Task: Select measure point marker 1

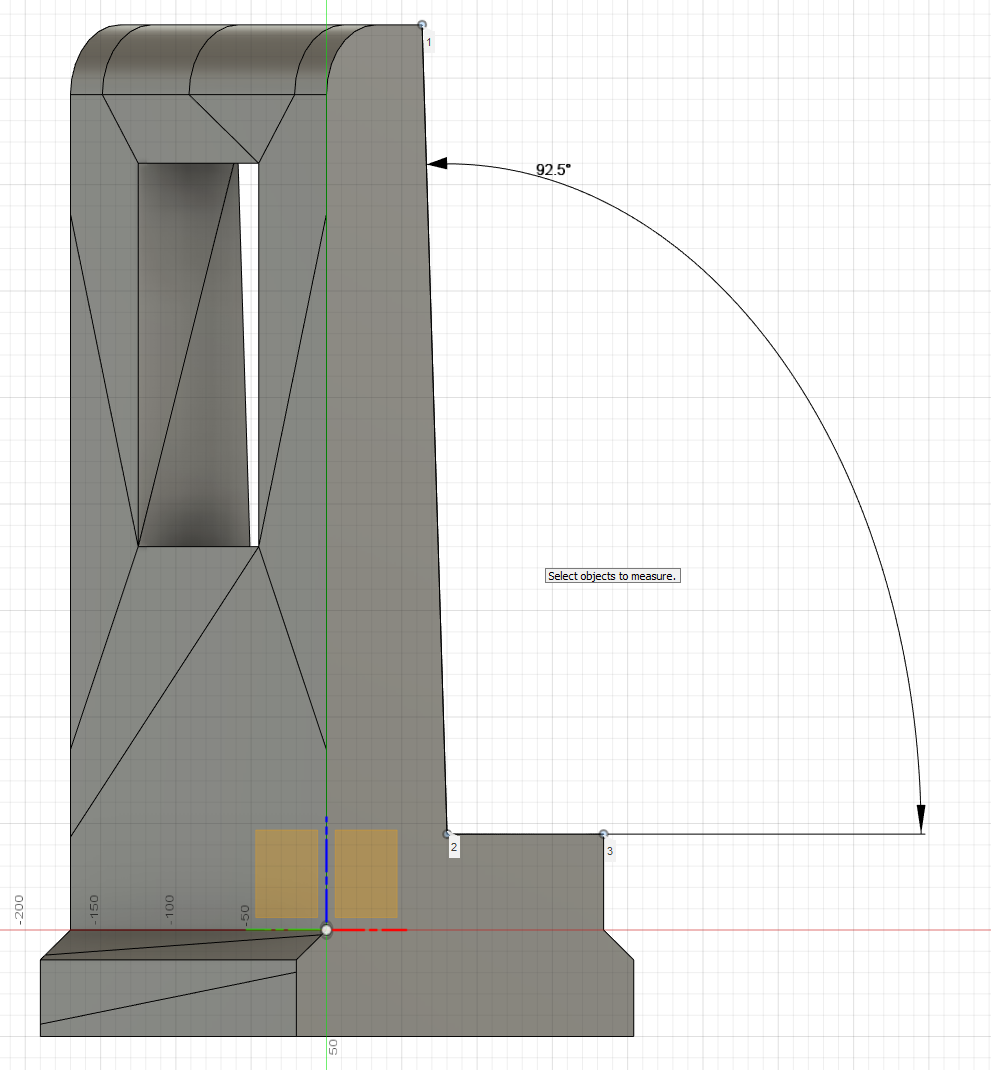Action: point(422,23)
